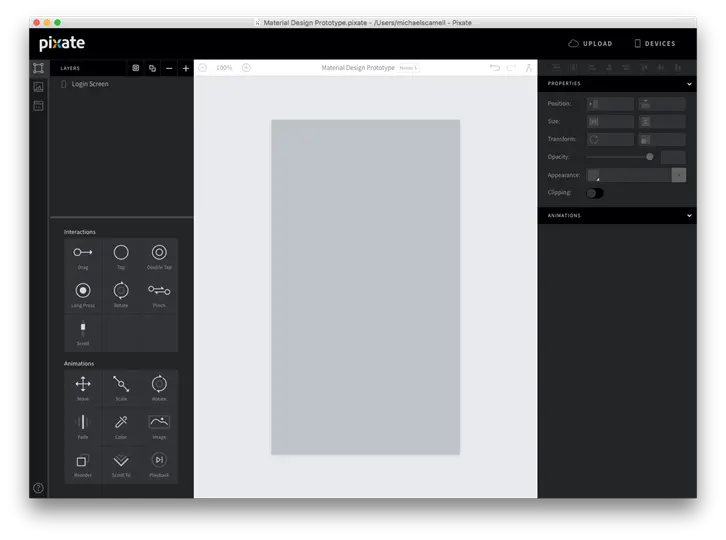The height and width of the screenshot is (540, 726).
Task: Pick the Scroll To animation
Action: [x=121, y=465]
